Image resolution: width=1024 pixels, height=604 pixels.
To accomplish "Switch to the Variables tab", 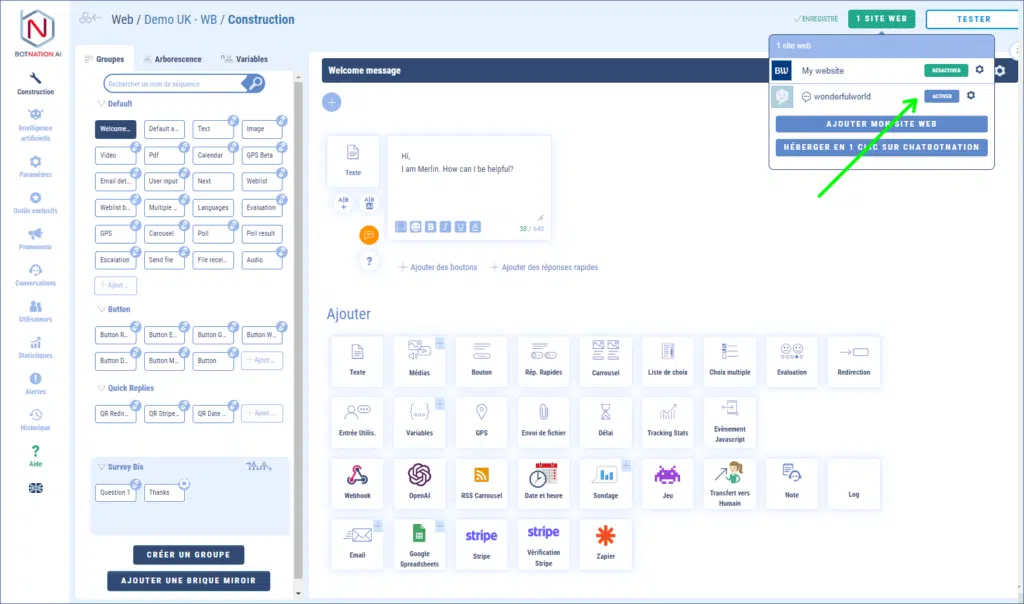I will click(244, 59).
